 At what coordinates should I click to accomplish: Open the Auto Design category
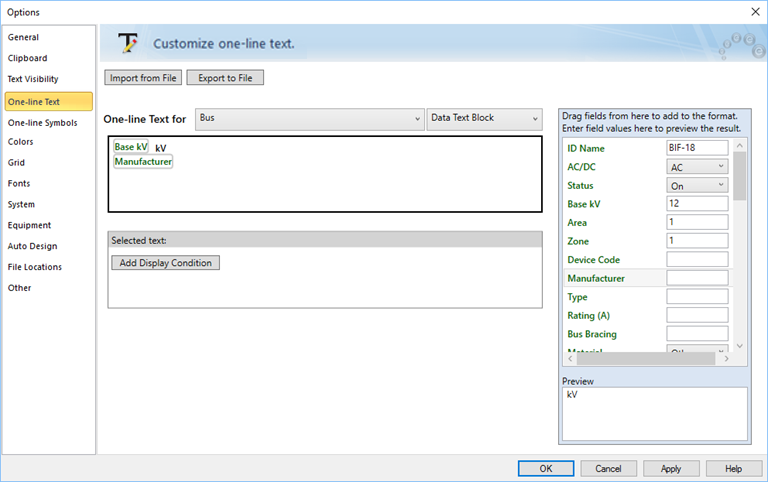tap(32, 246)
